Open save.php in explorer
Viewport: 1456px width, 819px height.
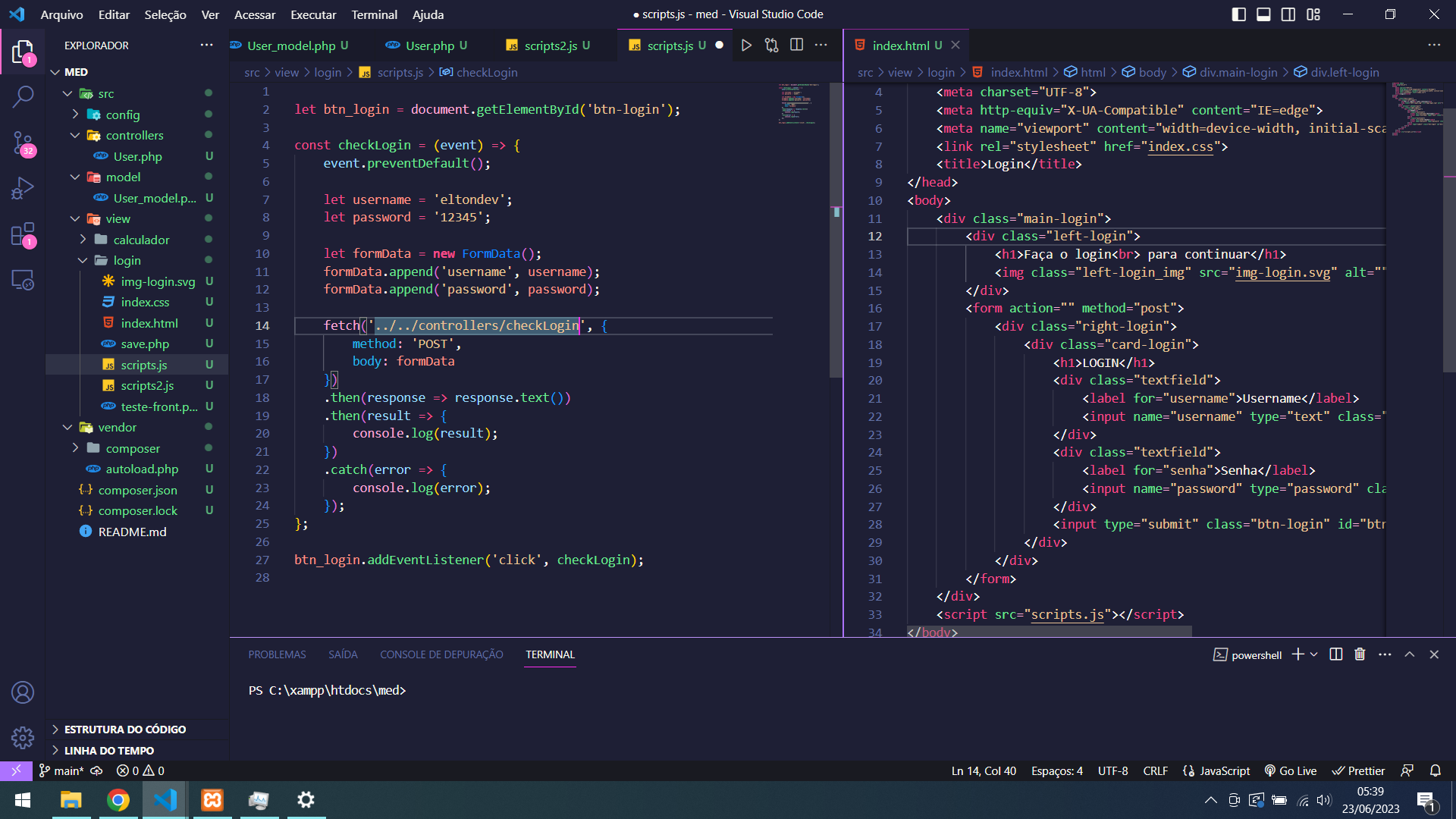136,344
